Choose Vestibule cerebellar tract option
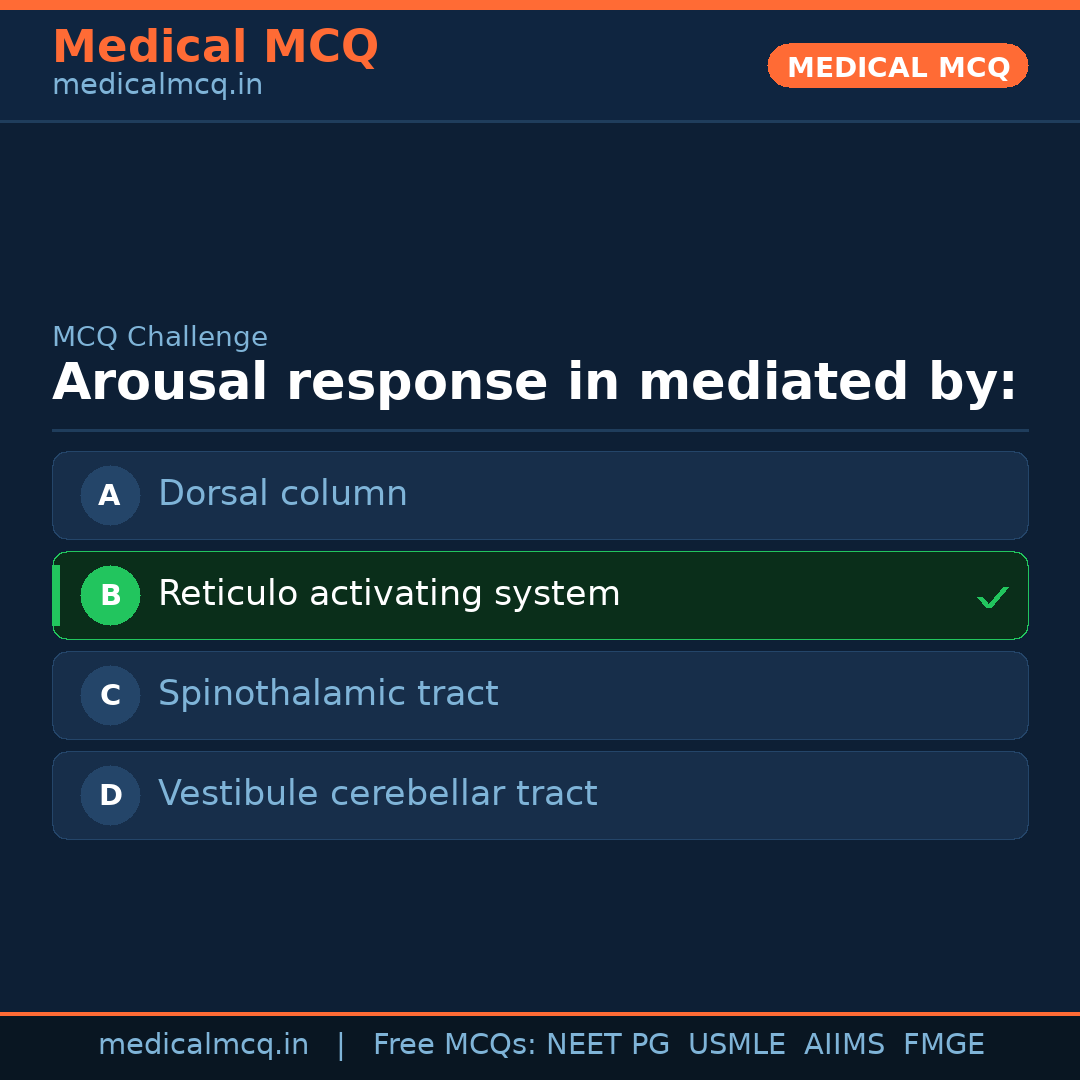Image resolution: width=1080 pixels, height=1080 pixels. (377, 794)
